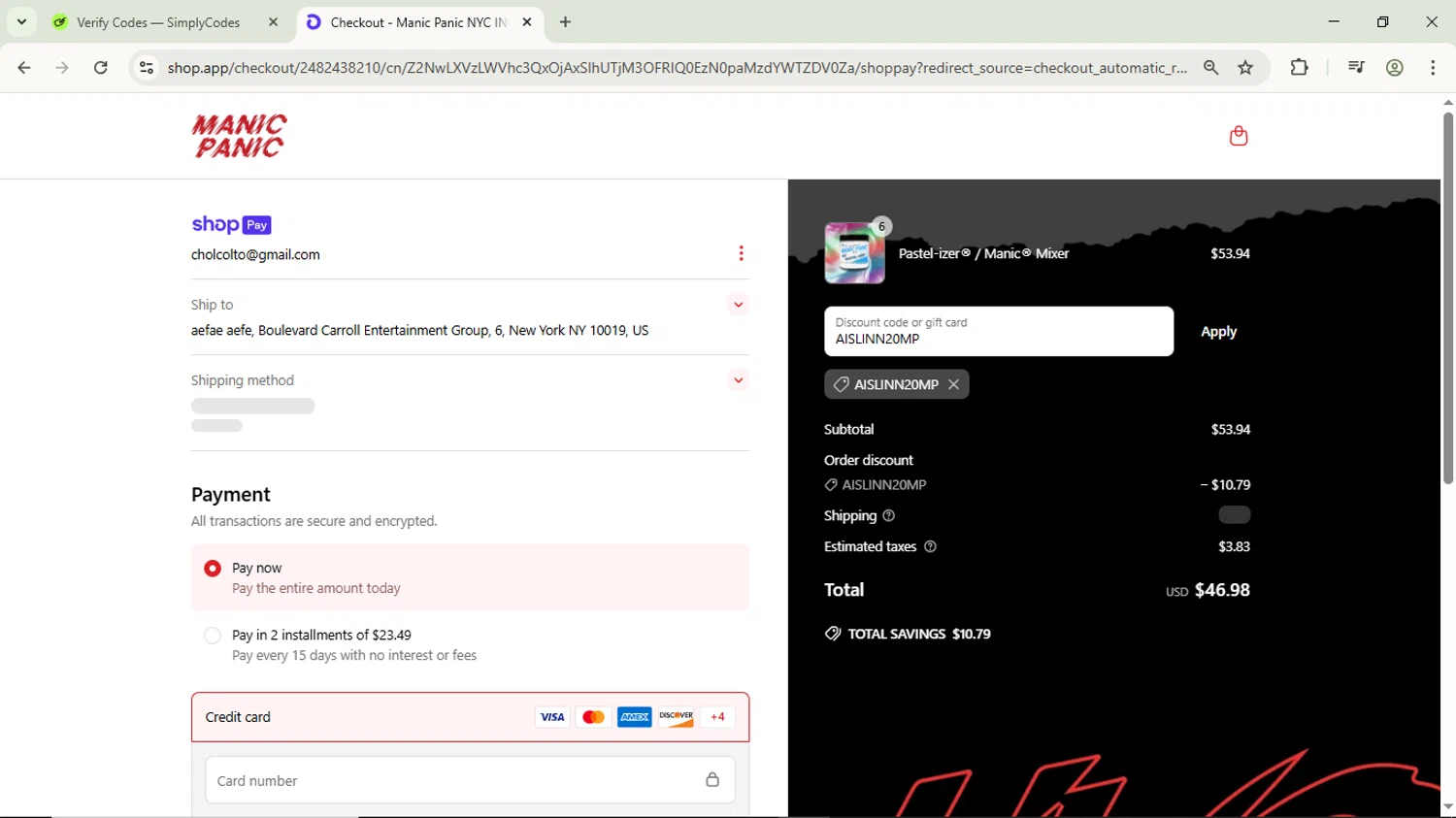The image size is (1456, 818).
Task: Expand the Shipping method section
Action: coord(739,380)
